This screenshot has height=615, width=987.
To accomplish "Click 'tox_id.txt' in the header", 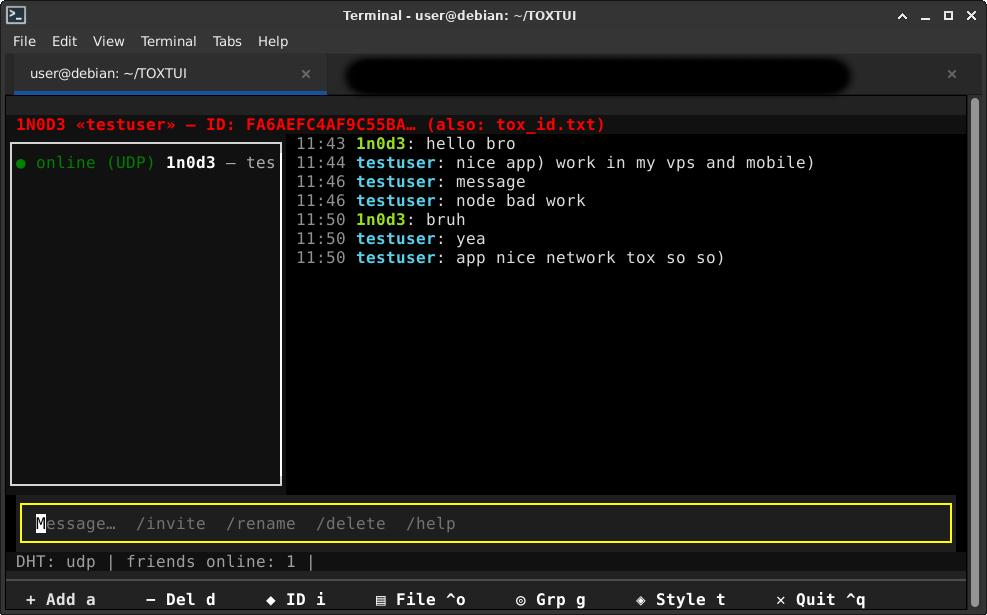I will coord(545,125).
